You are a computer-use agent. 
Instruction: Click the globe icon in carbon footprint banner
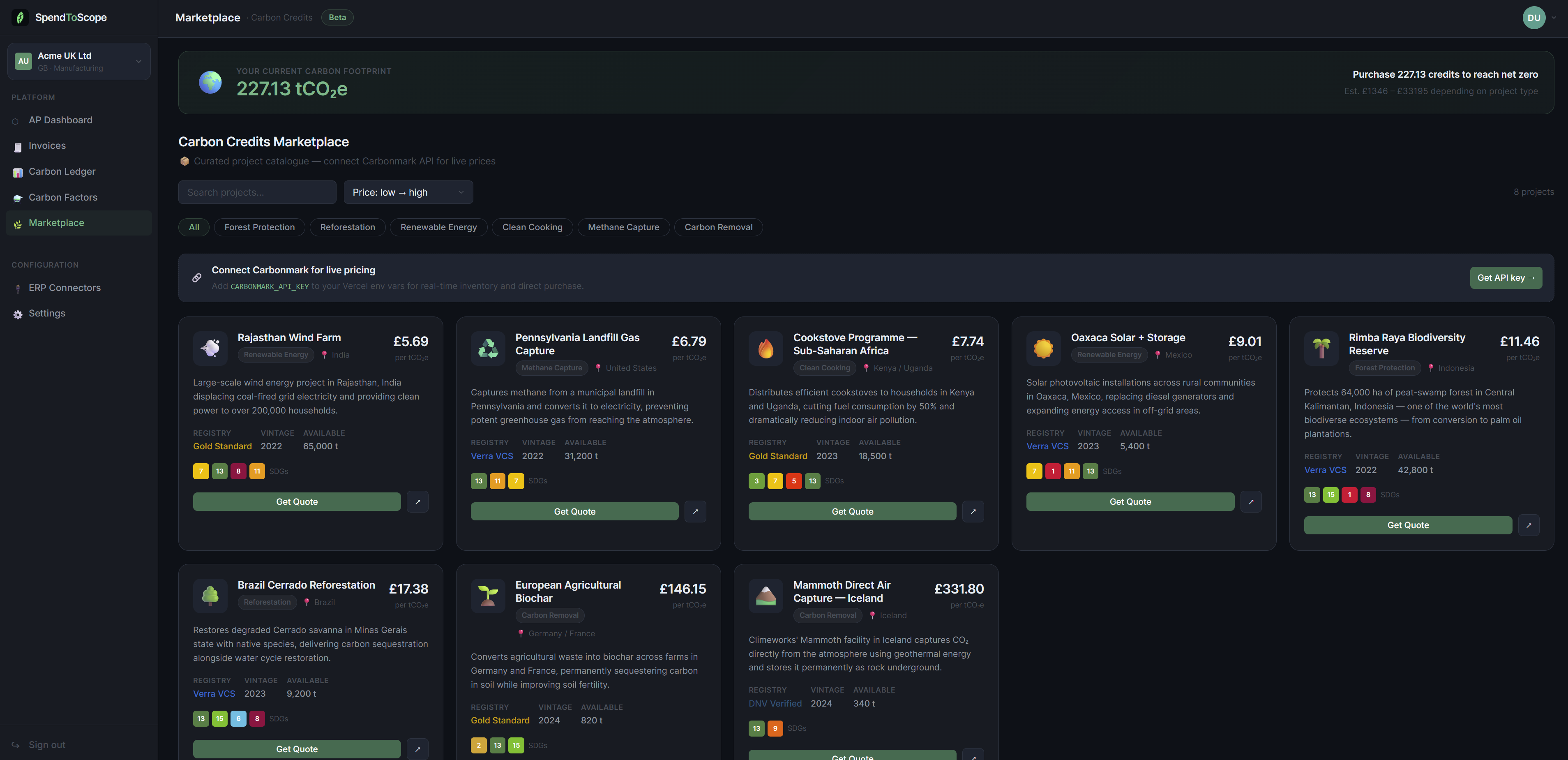point(210,82)
